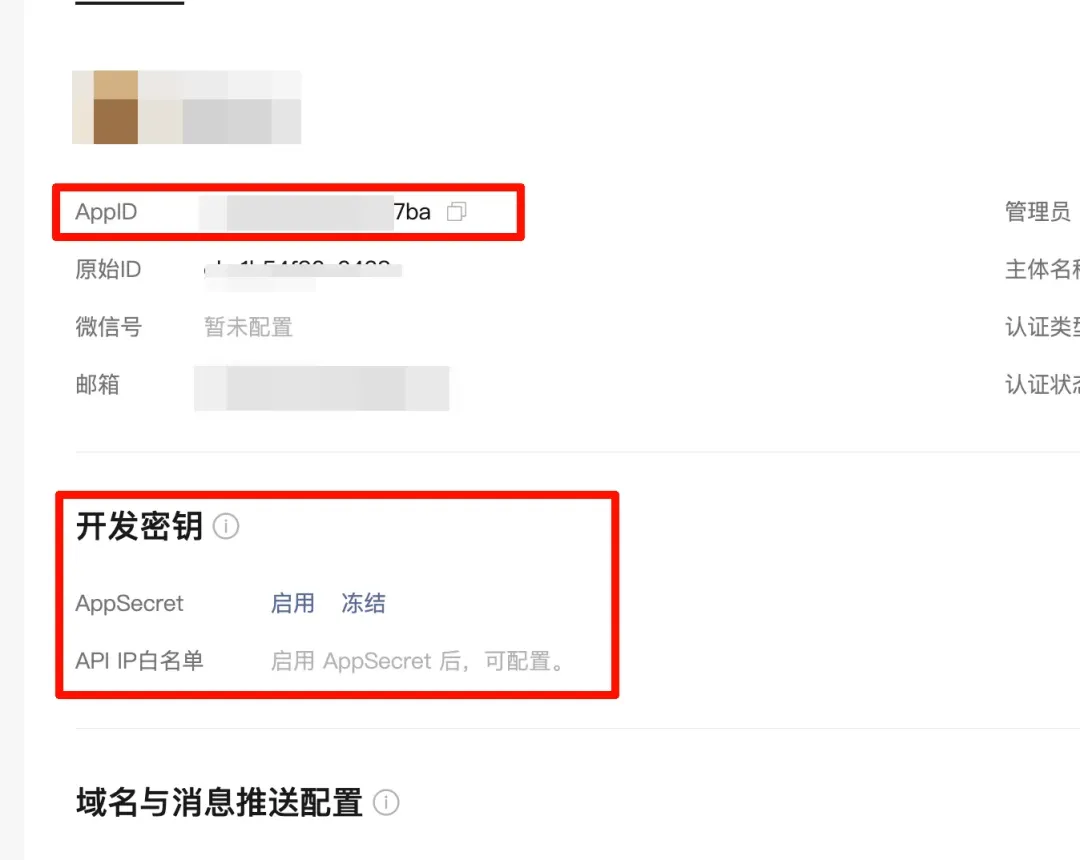Screen dimensions: 1080x860
Task: Click the 原始ID label
Action: pos(108,269)
